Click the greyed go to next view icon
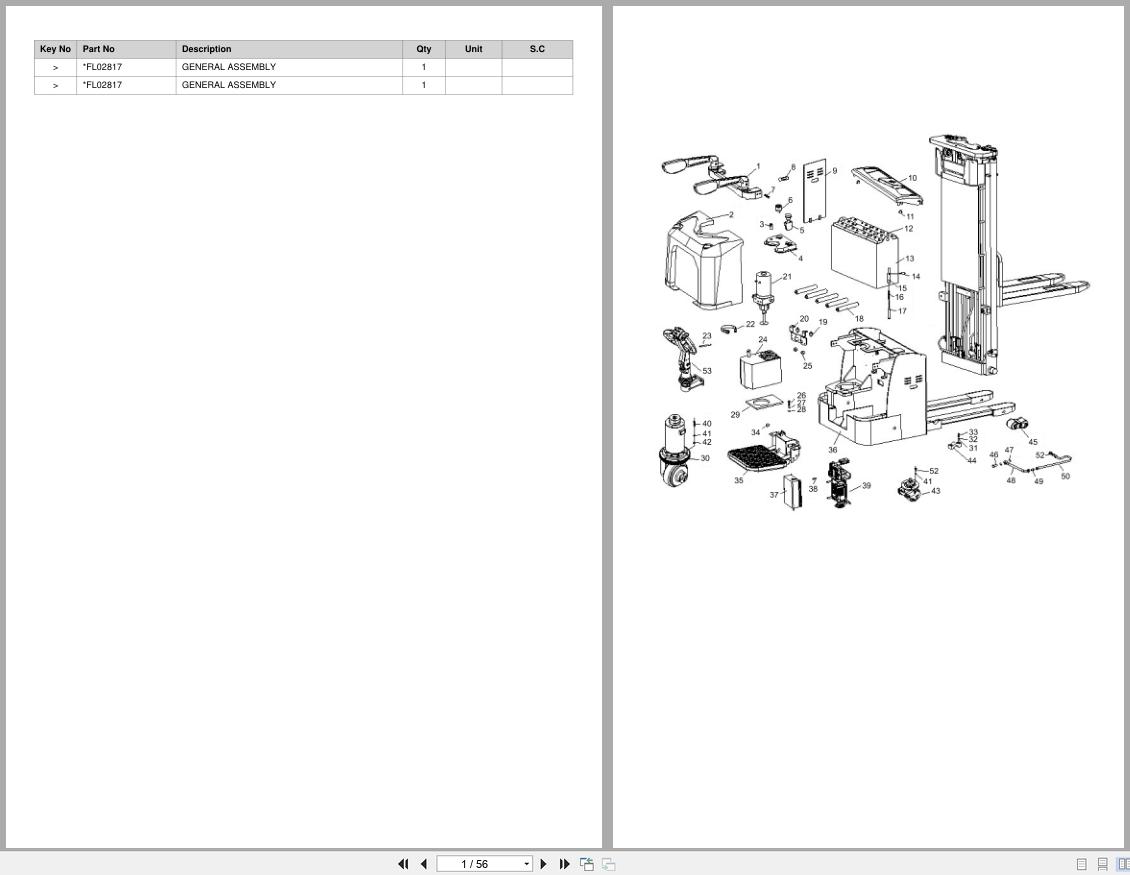The width and height of the screenshot is (1130, 875). pos(608,864)
